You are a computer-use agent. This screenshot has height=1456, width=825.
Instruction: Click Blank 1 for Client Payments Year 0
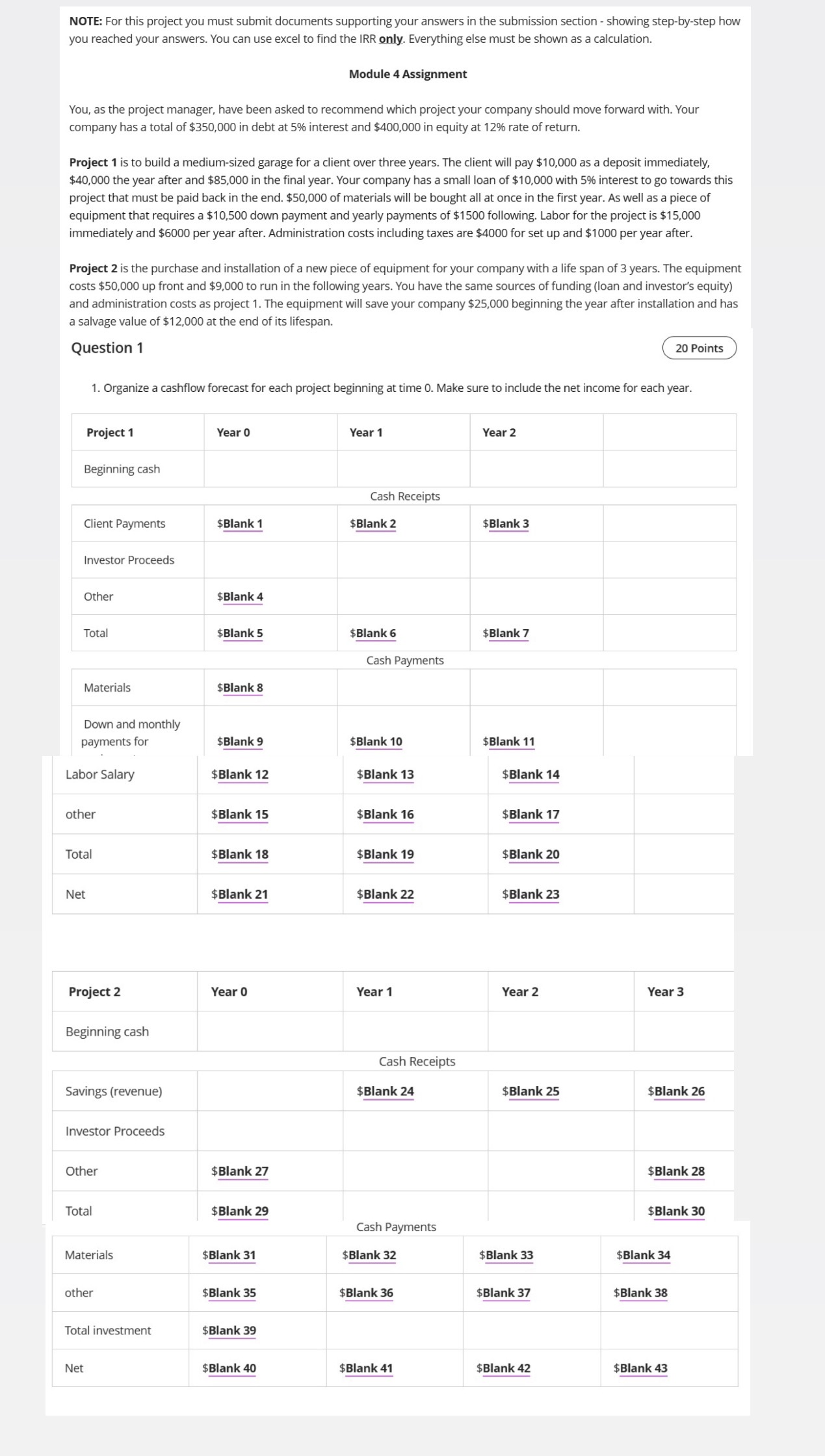point(242,524)
